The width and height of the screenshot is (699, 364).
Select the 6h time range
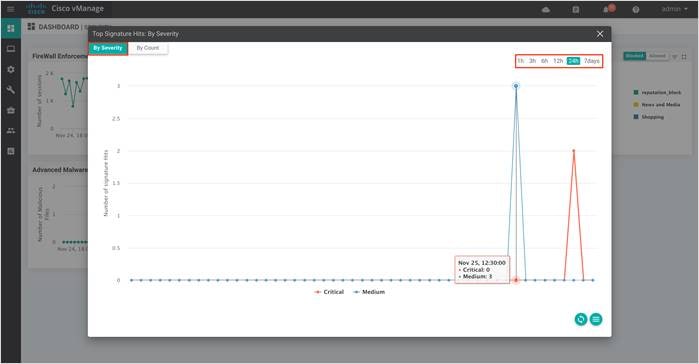[x=544, y=61]
